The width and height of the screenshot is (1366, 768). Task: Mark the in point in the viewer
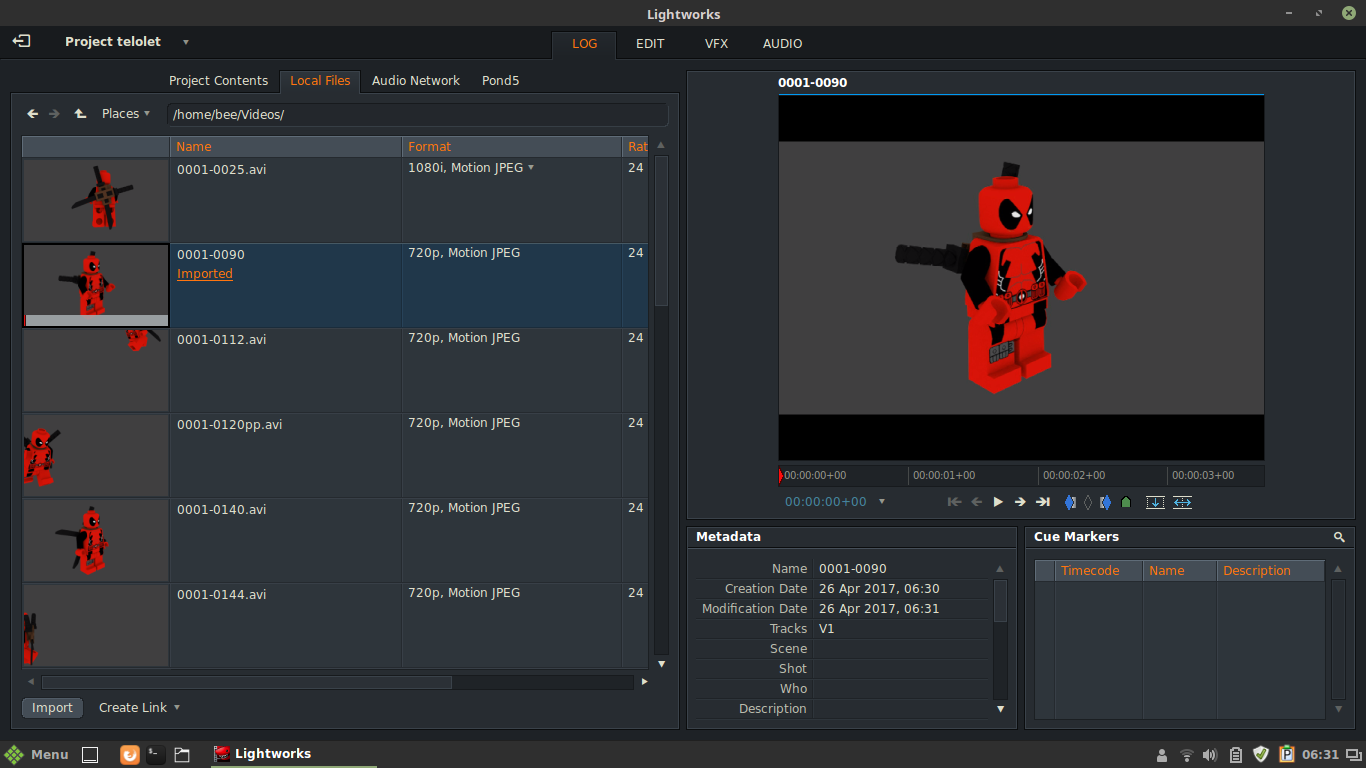[x=1071, y=502]
